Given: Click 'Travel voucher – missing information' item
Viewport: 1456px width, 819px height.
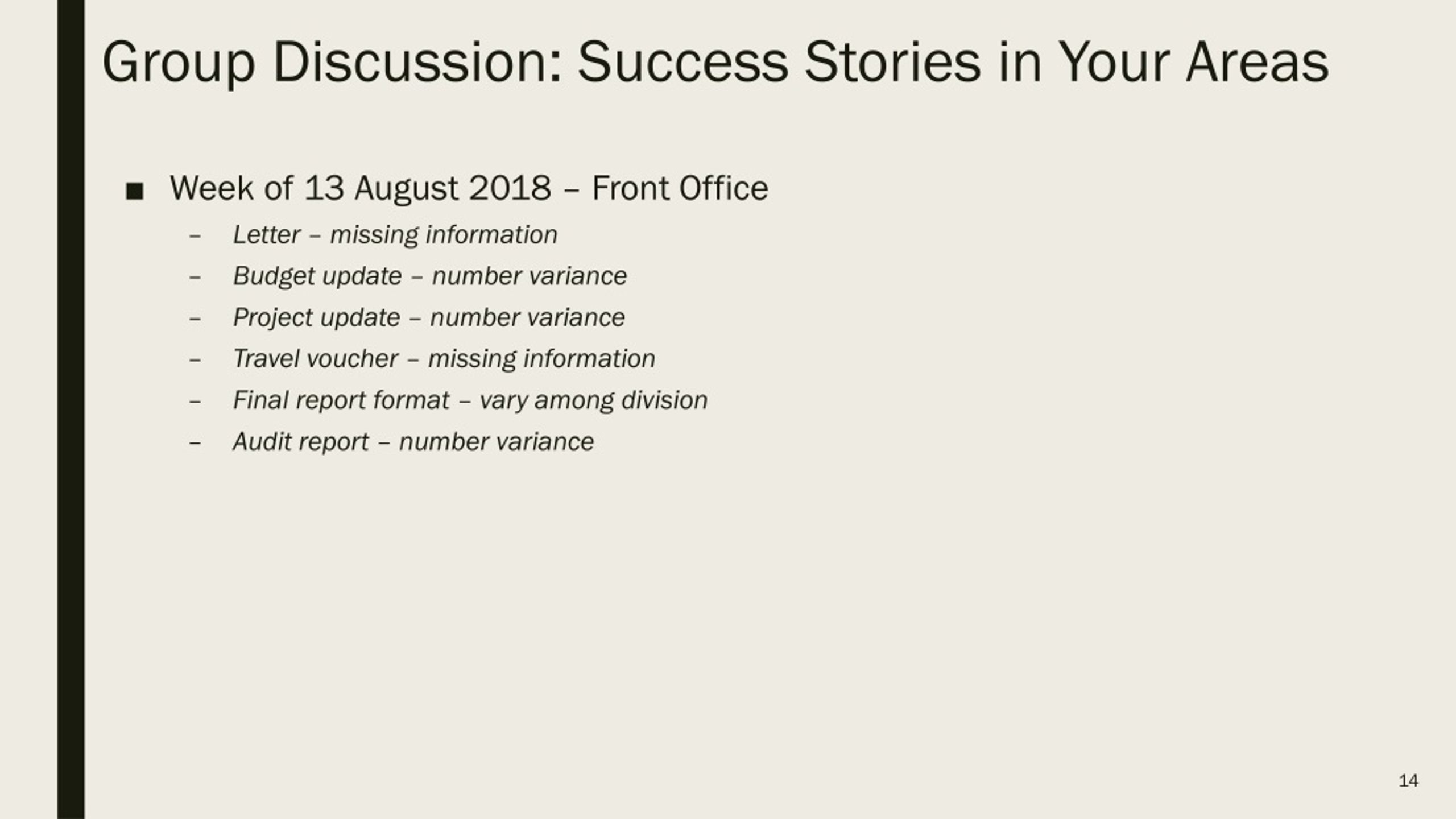Looking at the screenshot, I should 444,359.
